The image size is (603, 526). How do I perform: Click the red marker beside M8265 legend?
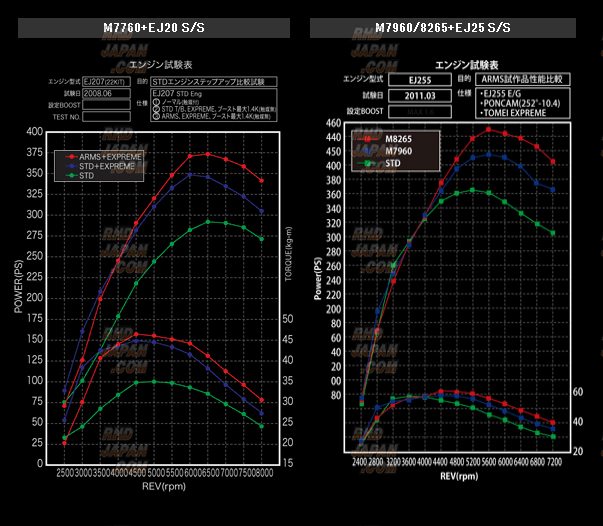coord(368,139)
